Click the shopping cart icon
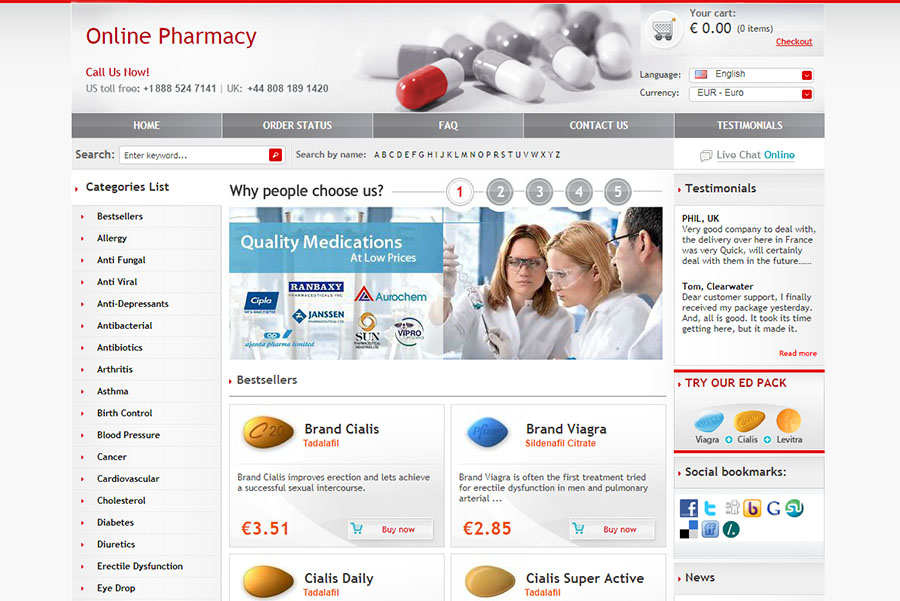Screen dimensions: 900x601 pyautogui.click(x=663, y=29)
